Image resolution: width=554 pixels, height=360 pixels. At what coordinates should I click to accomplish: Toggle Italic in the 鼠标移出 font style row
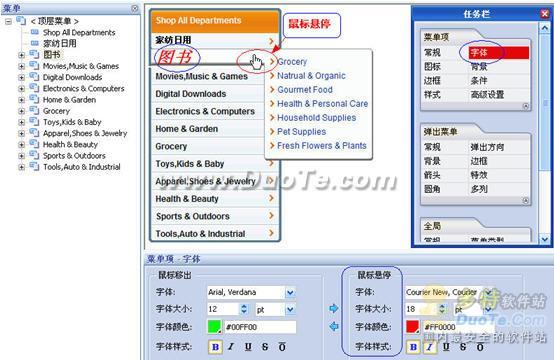231,347
